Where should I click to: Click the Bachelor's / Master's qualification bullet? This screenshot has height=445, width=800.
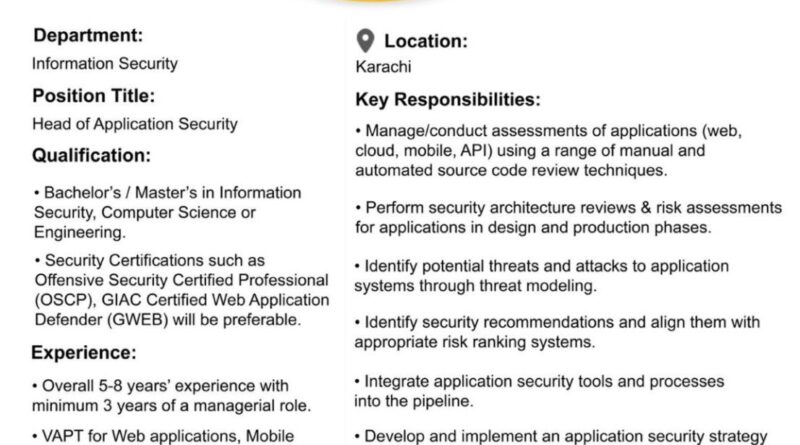click(167, 212)
